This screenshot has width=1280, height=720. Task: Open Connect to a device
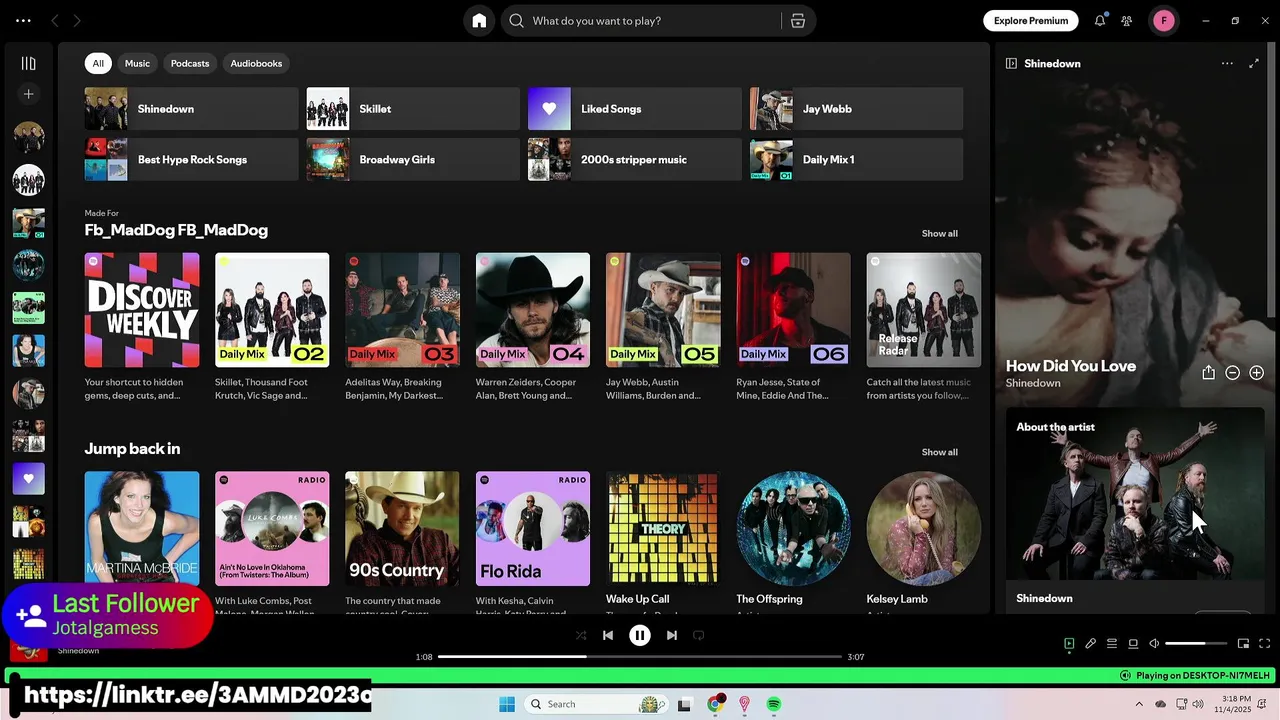pos(1133,644)
